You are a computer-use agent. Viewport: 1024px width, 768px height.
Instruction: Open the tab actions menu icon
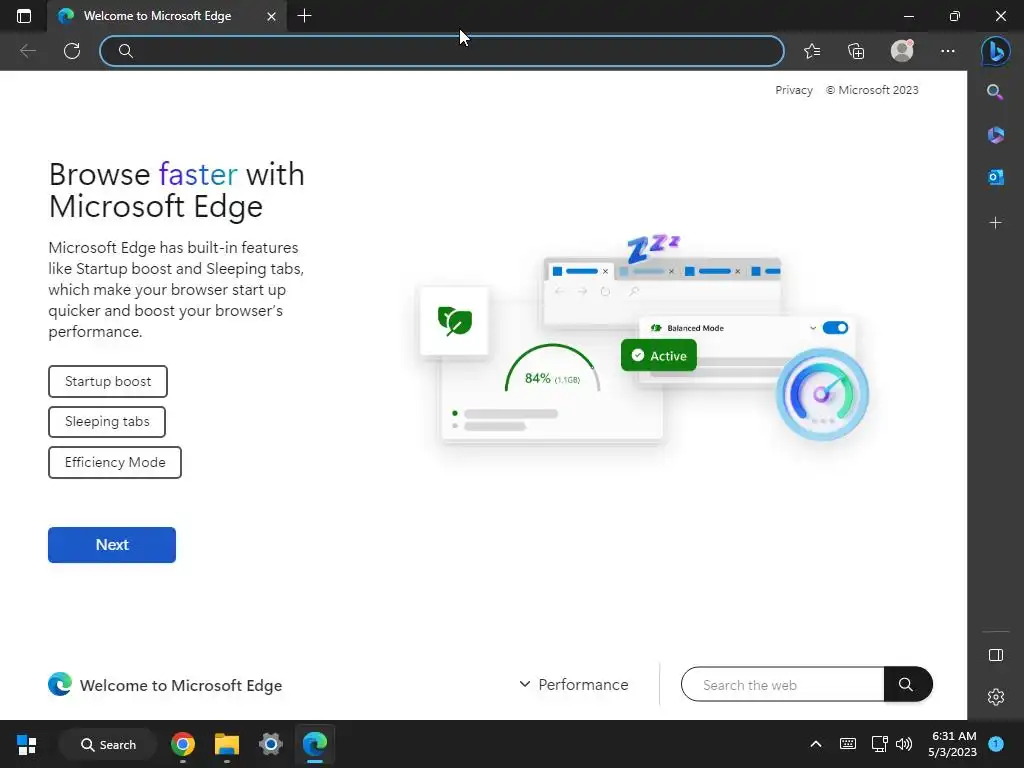[x=24, y=16]
